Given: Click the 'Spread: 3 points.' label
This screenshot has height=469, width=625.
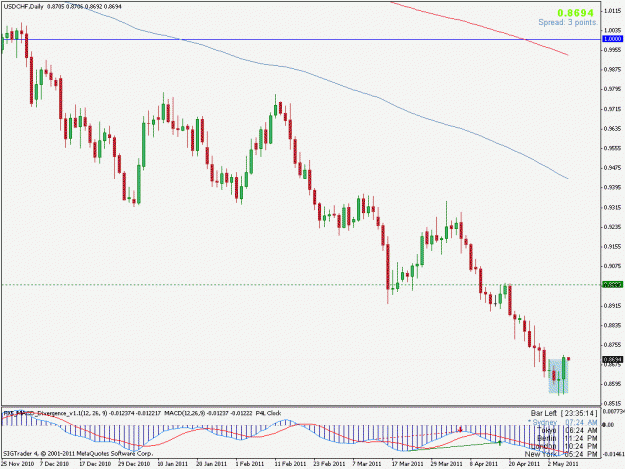Looking at the screenshot, I should click(x=568, y=23).
